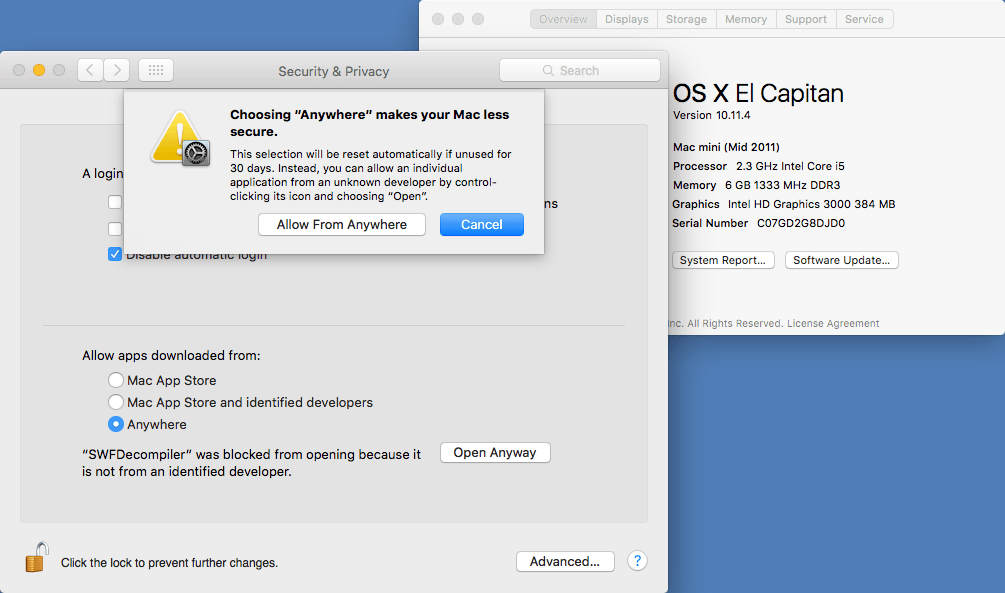Viewport: 1005px width, 593px height.
Task: Check the Disable automatic login checkbox
Action: tap(115, 254)
